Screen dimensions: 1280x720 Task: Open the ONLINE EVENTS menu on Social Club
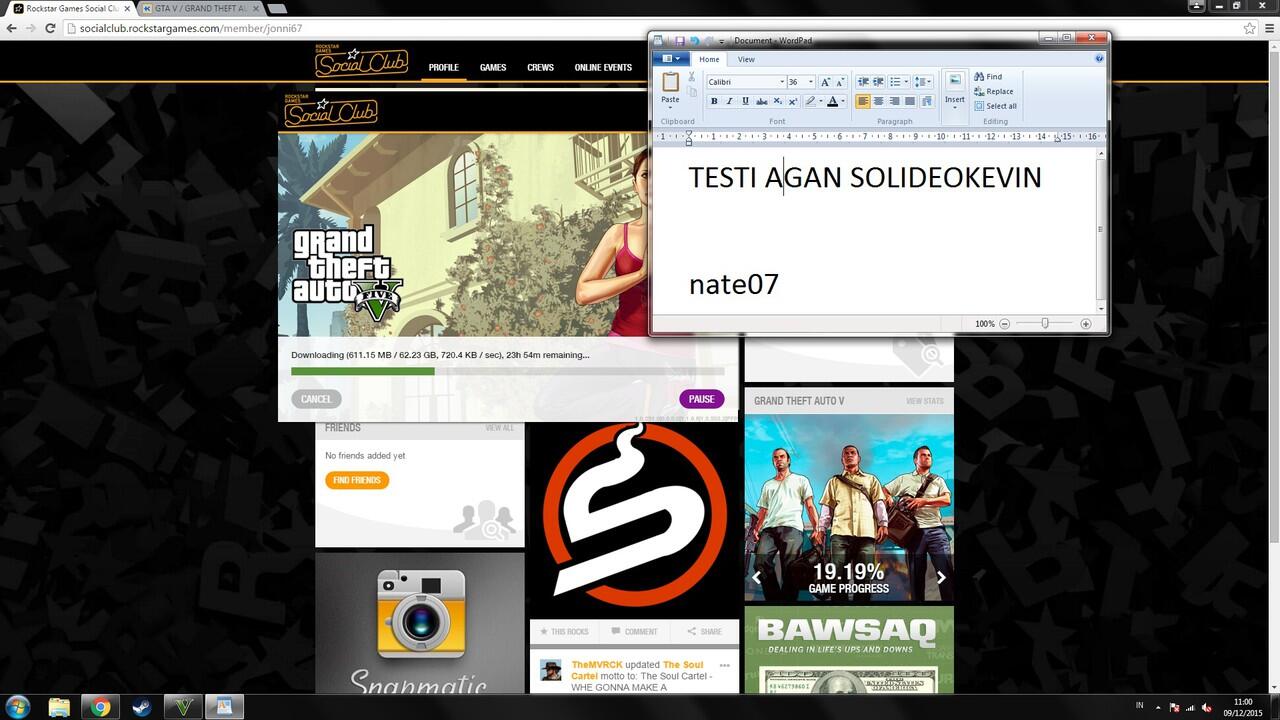603,68
